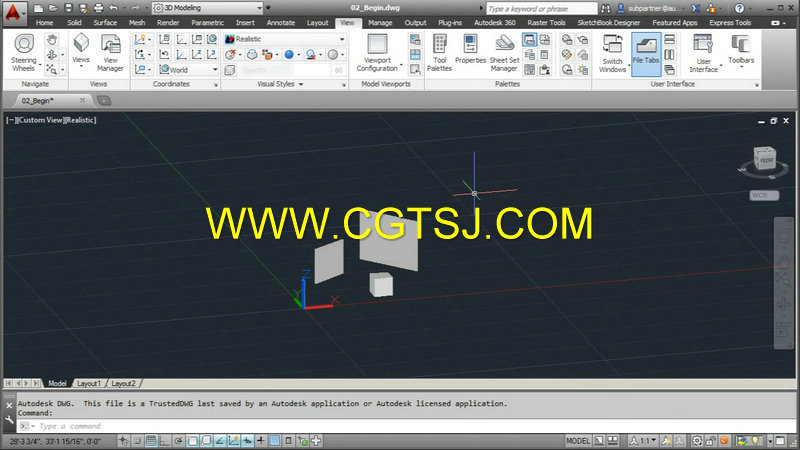
Task: Click the [Custom View] viewport label
Action: pos(40,120)
